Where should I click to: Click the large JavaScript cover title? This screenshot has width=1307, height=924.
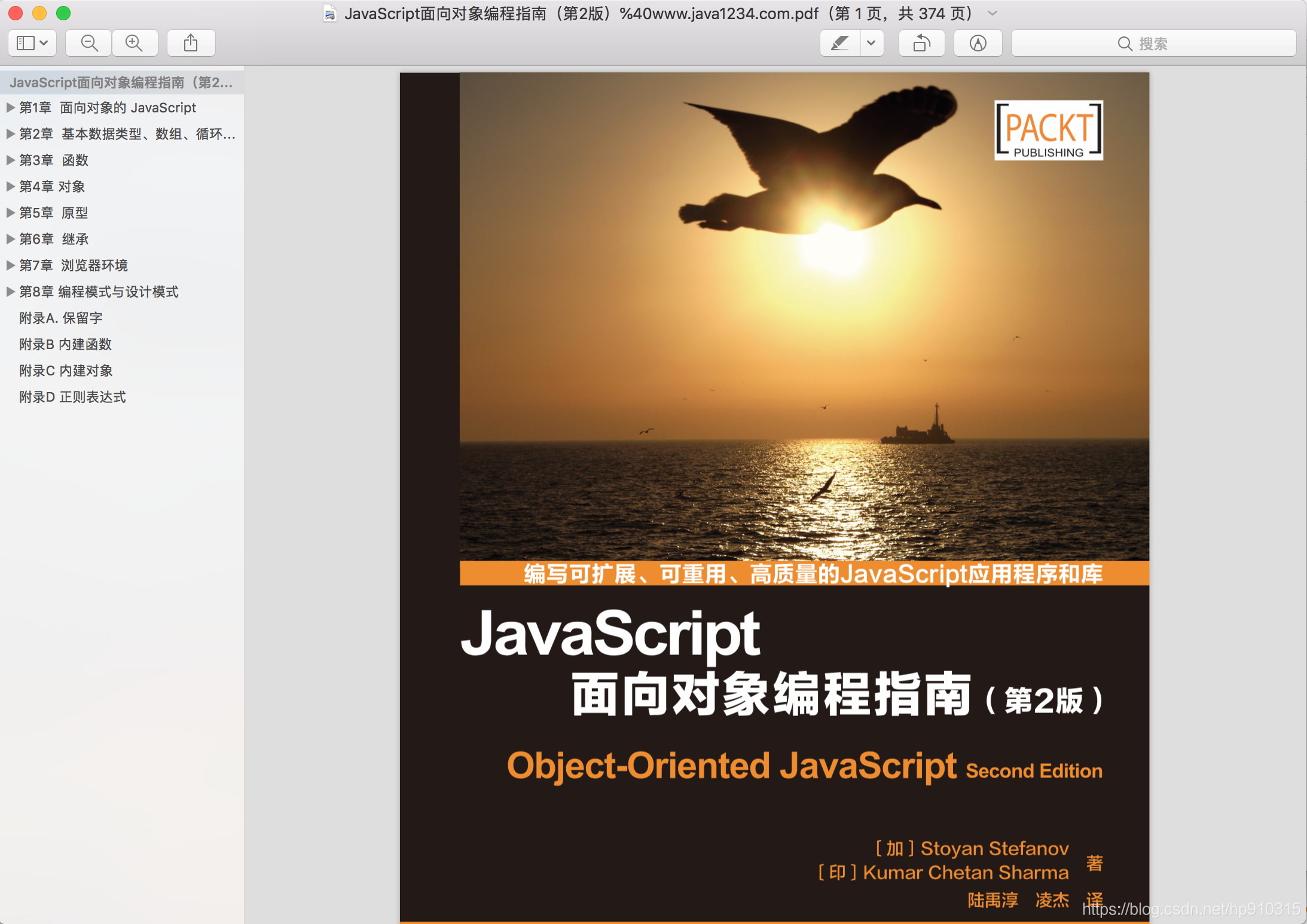(610, 636)
